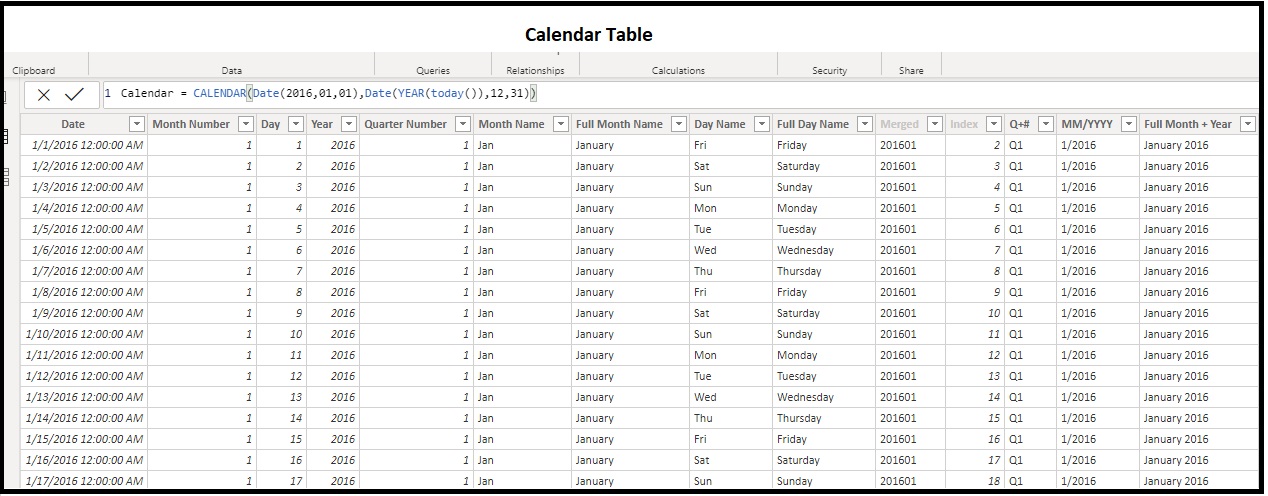Screen dimensions: 1268x496
Task: Select the cell 1/10/2016 12:00:00 AM
Action: point(84,334)
